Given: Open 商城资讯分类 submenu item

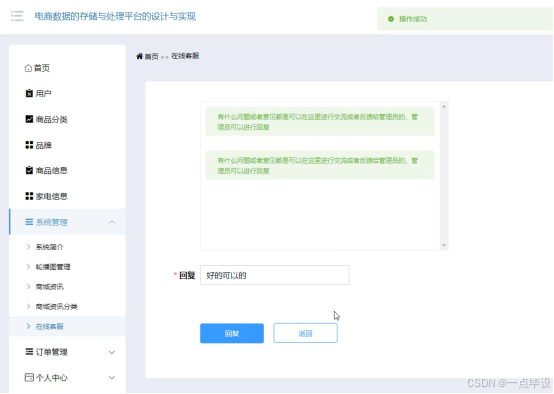Looking at the screenshot, I should 67,306.
